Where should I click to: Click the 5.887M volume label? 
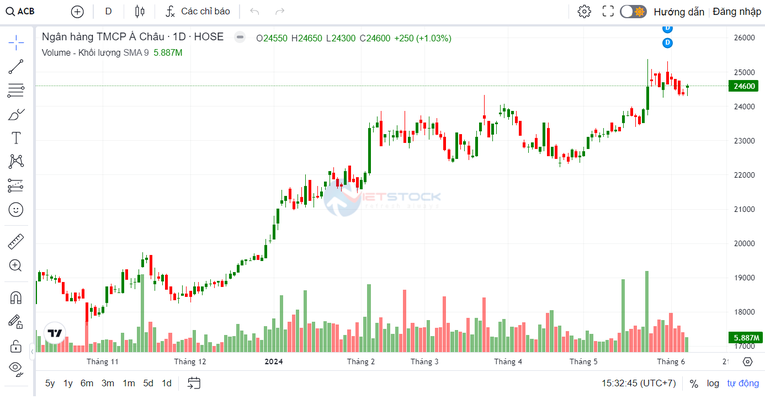(745, 338)
